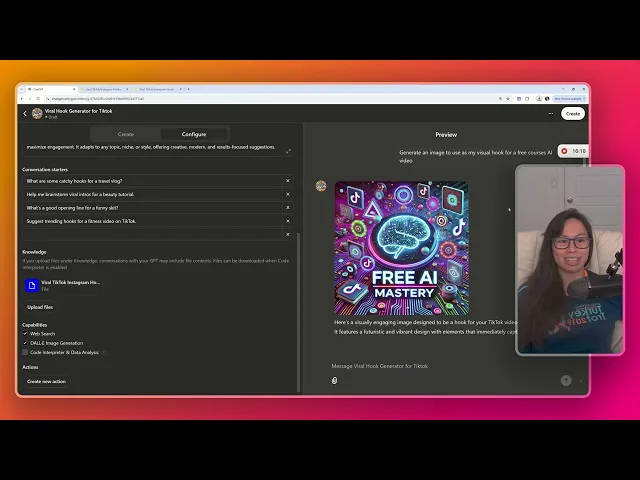Click the configure panel vertical scrollbar
The image size is (640, 480).
299,312
